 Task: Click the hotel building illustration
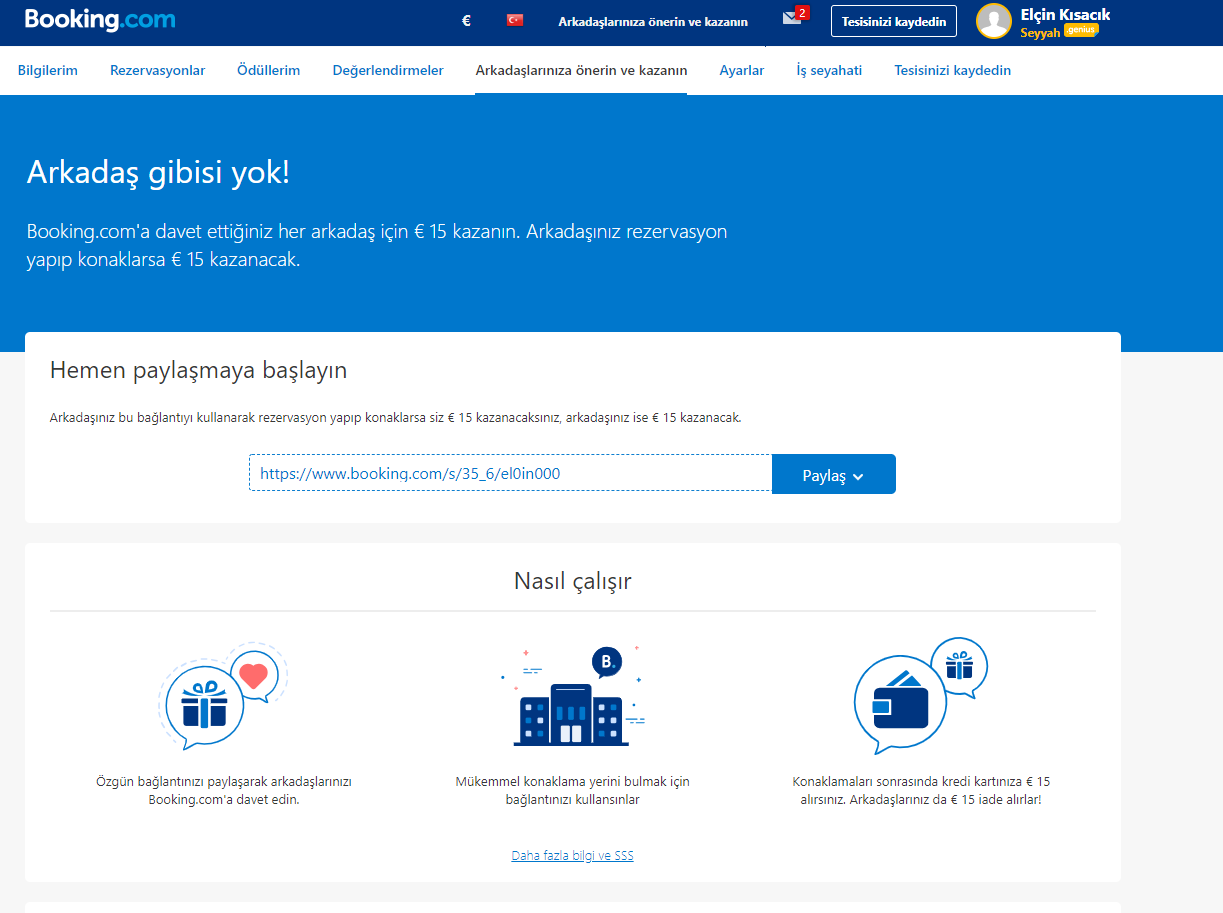pos(572,695)
